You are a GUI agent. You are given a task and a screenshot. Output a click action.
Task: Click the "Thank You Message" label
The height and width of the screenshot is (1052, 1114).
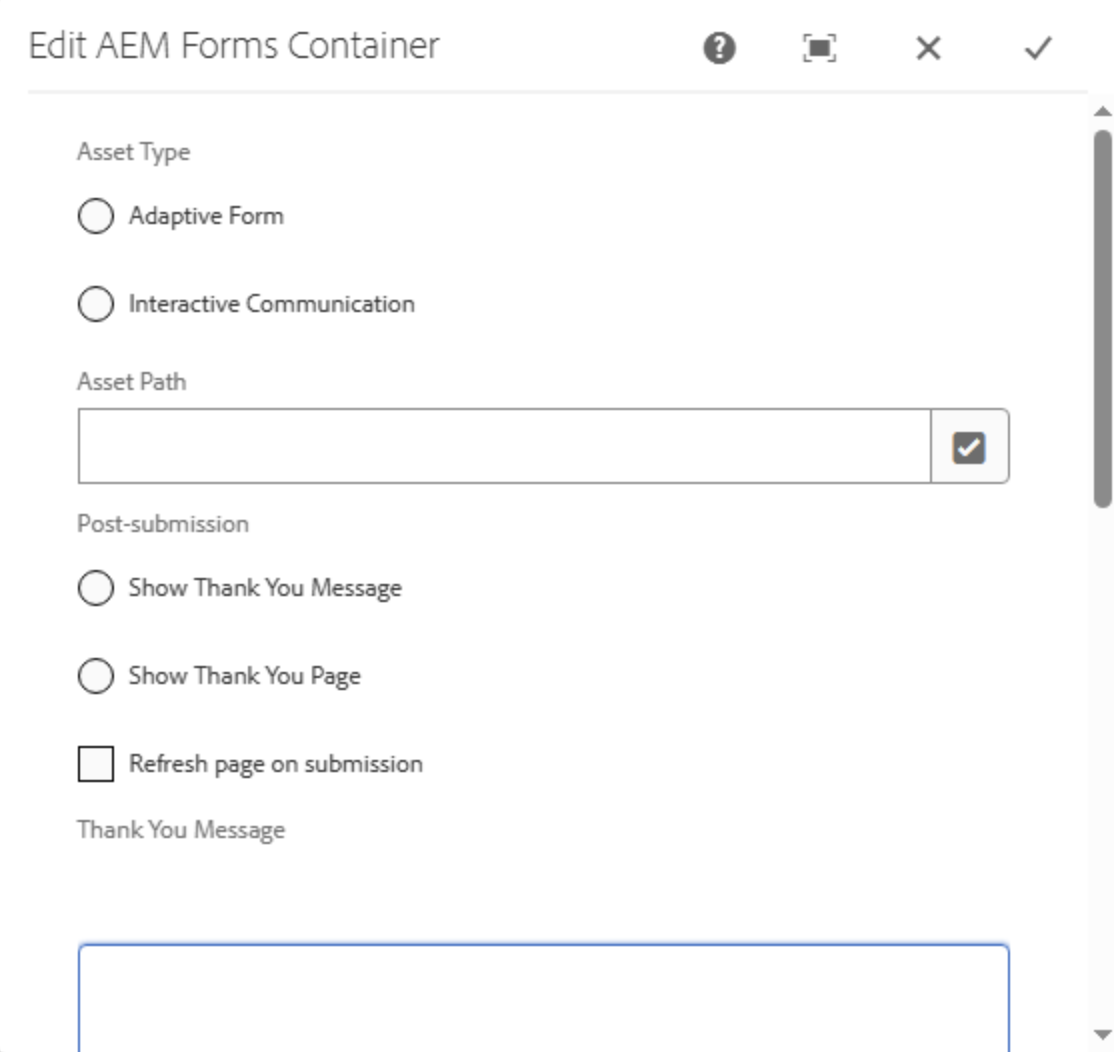181,830
